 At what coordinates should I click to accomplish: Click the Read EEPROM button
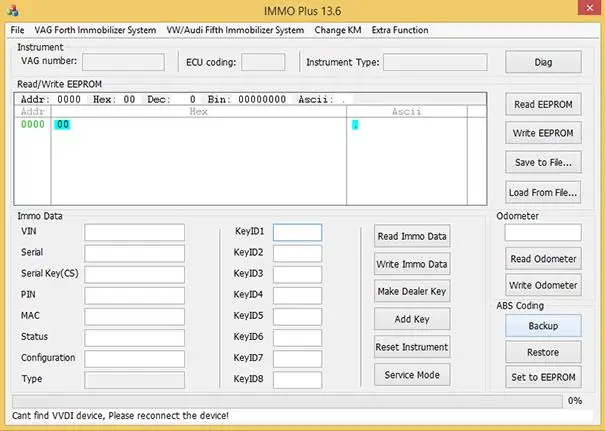tap(543, 104)
